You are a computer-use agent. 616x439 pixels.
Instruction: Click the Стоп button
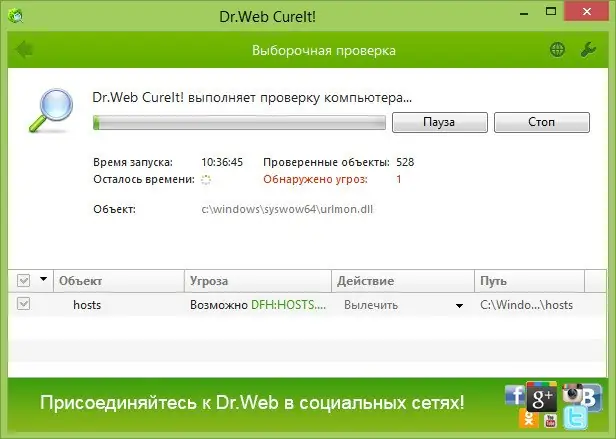click(x=542, y=122)
